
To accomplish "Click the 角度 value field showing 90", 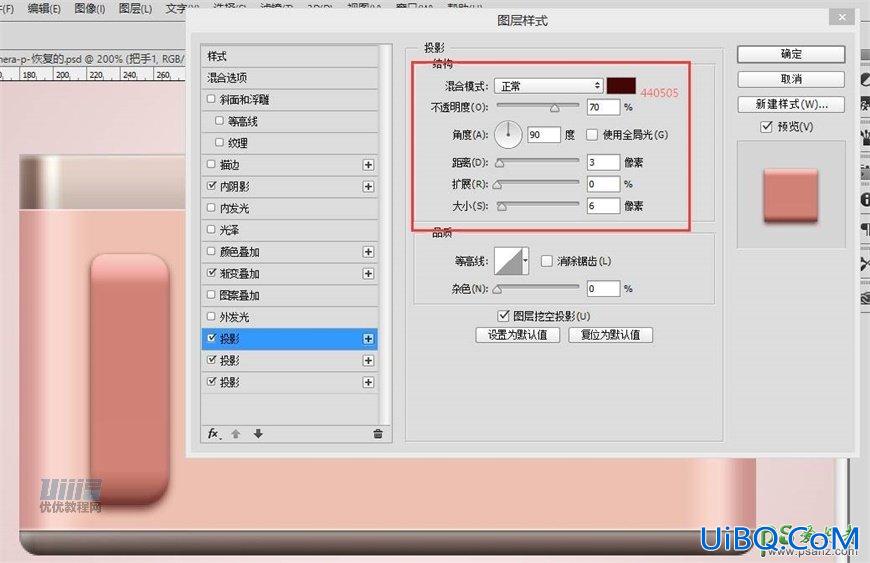I will (x=543, y=134).
